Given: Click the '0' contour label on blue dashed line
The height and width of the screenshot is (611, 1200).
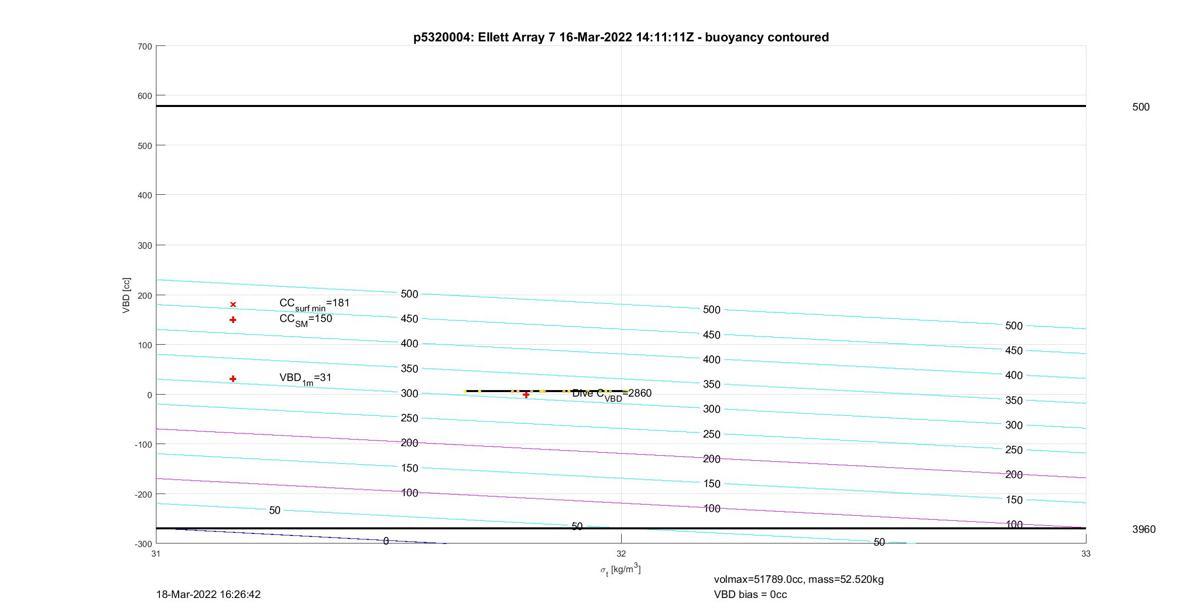Looking at the screenshot, I should pyautogui.click(x=386, y=541).
